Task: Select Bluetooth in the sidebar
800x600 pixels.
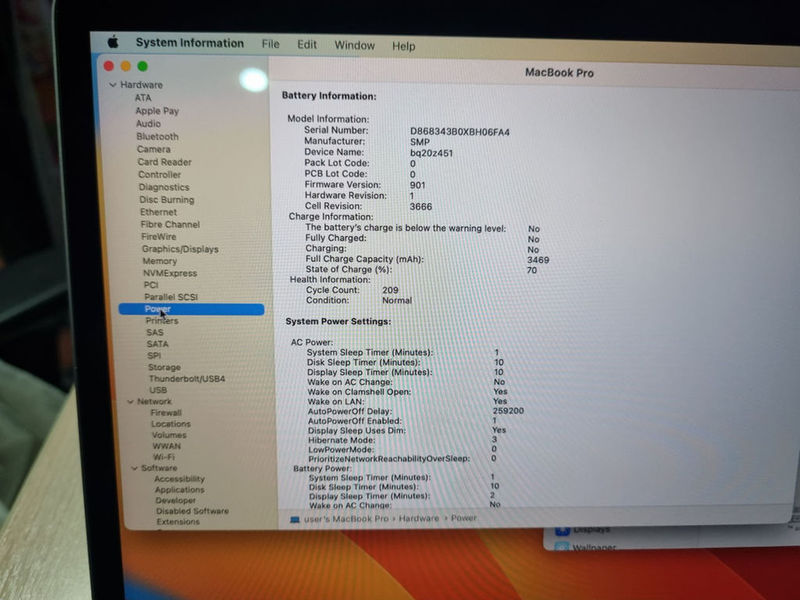Action: (157, 136)
